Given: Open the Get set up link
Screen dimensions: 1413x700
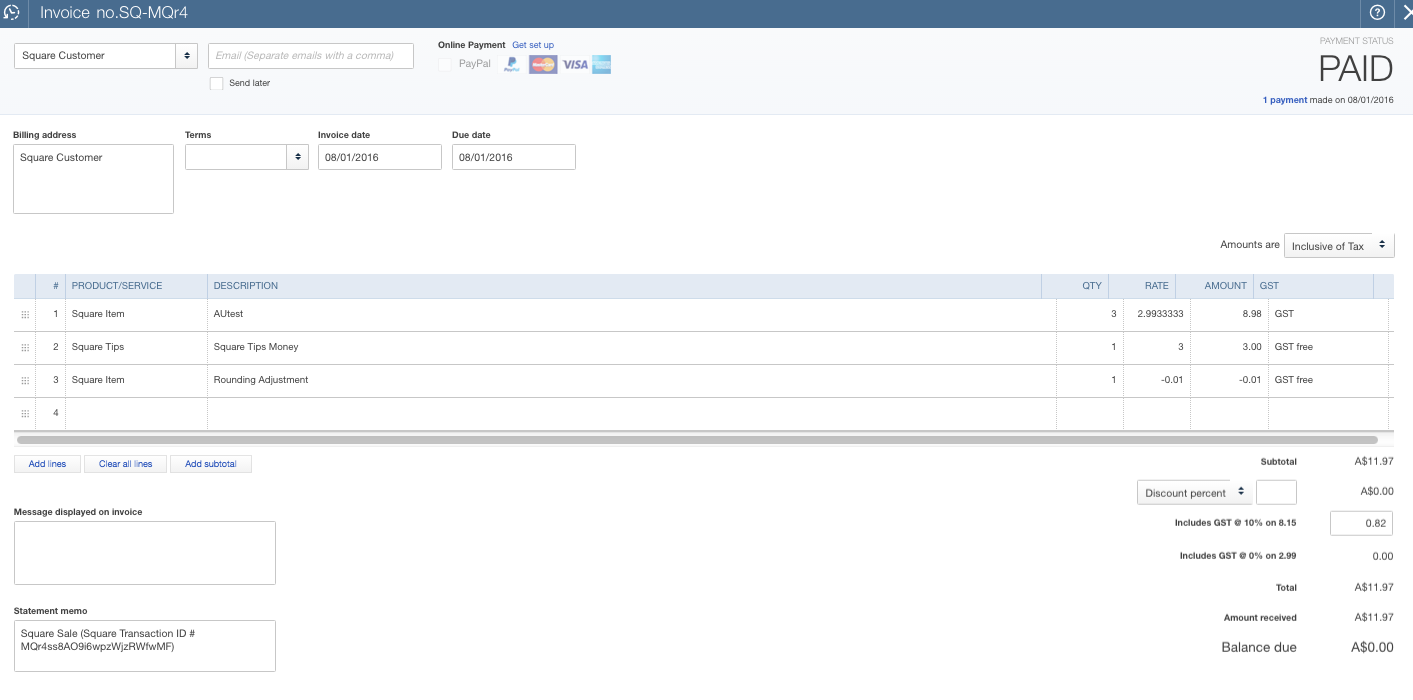Looking at the screenshot, I should coord(533,44).
